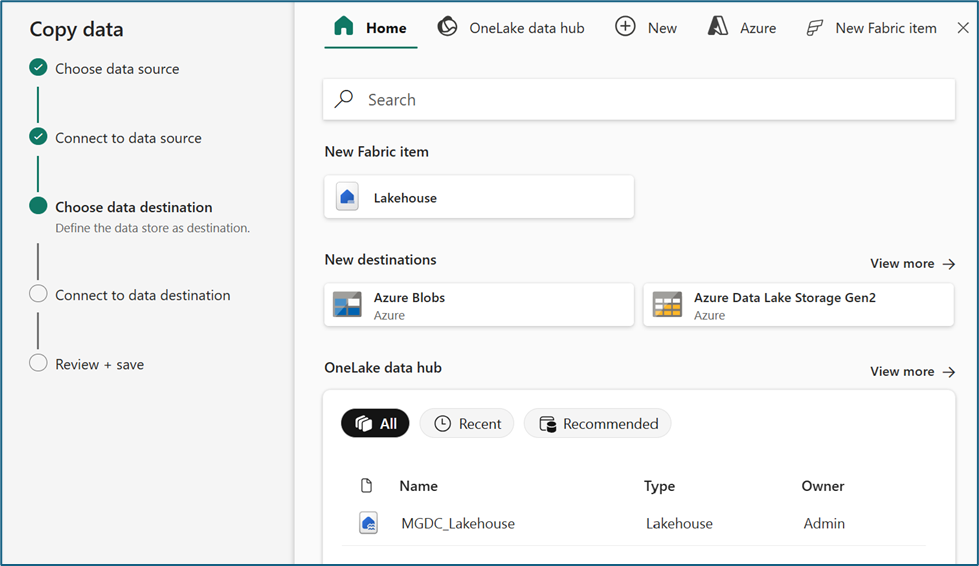This screenshot has height=566, width=979.
Task: Click the Admin owner cell
Action: pos(824,524)
